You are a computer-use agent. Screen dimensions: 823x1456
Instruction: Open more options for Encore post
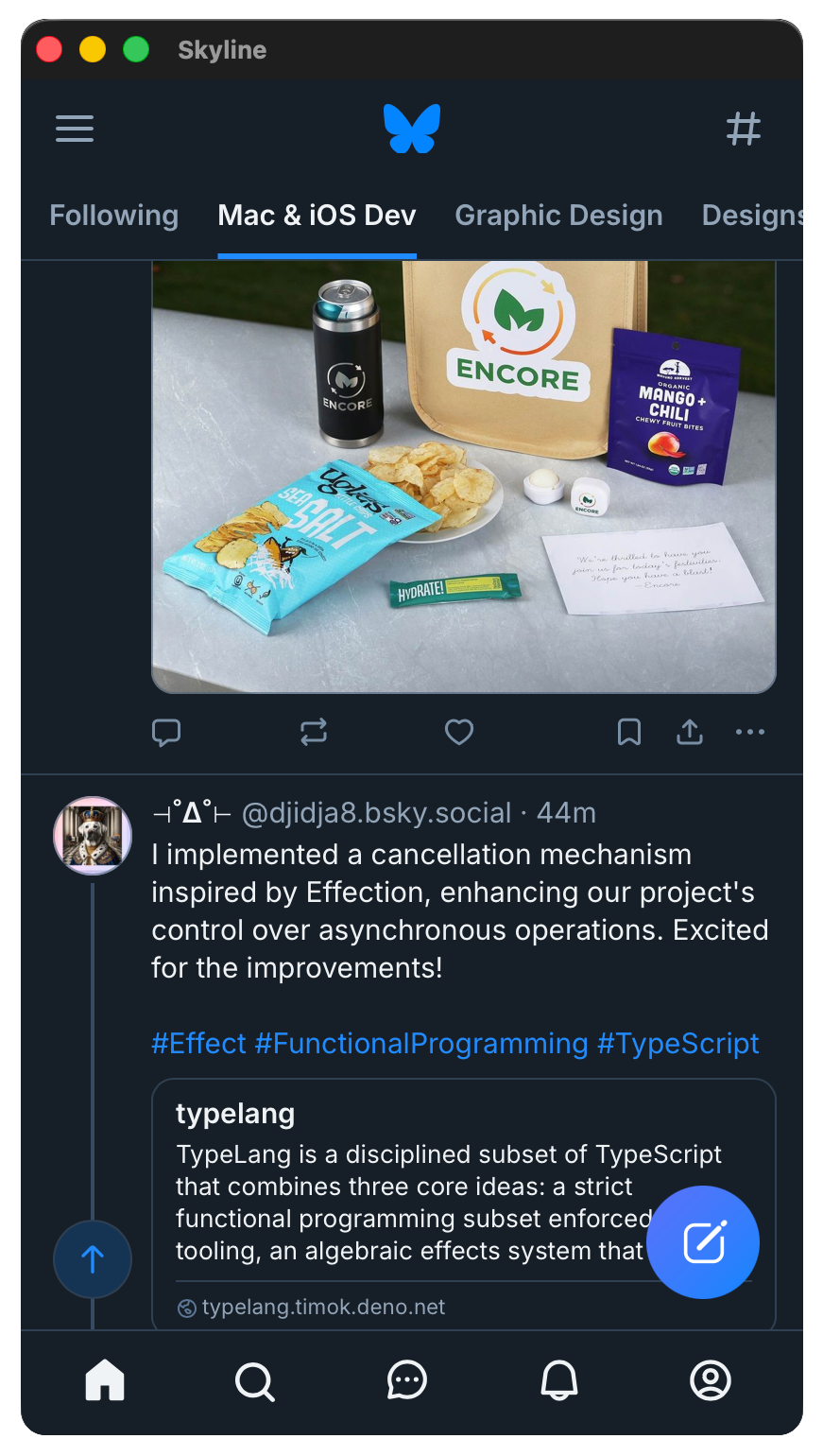(750, 732)
